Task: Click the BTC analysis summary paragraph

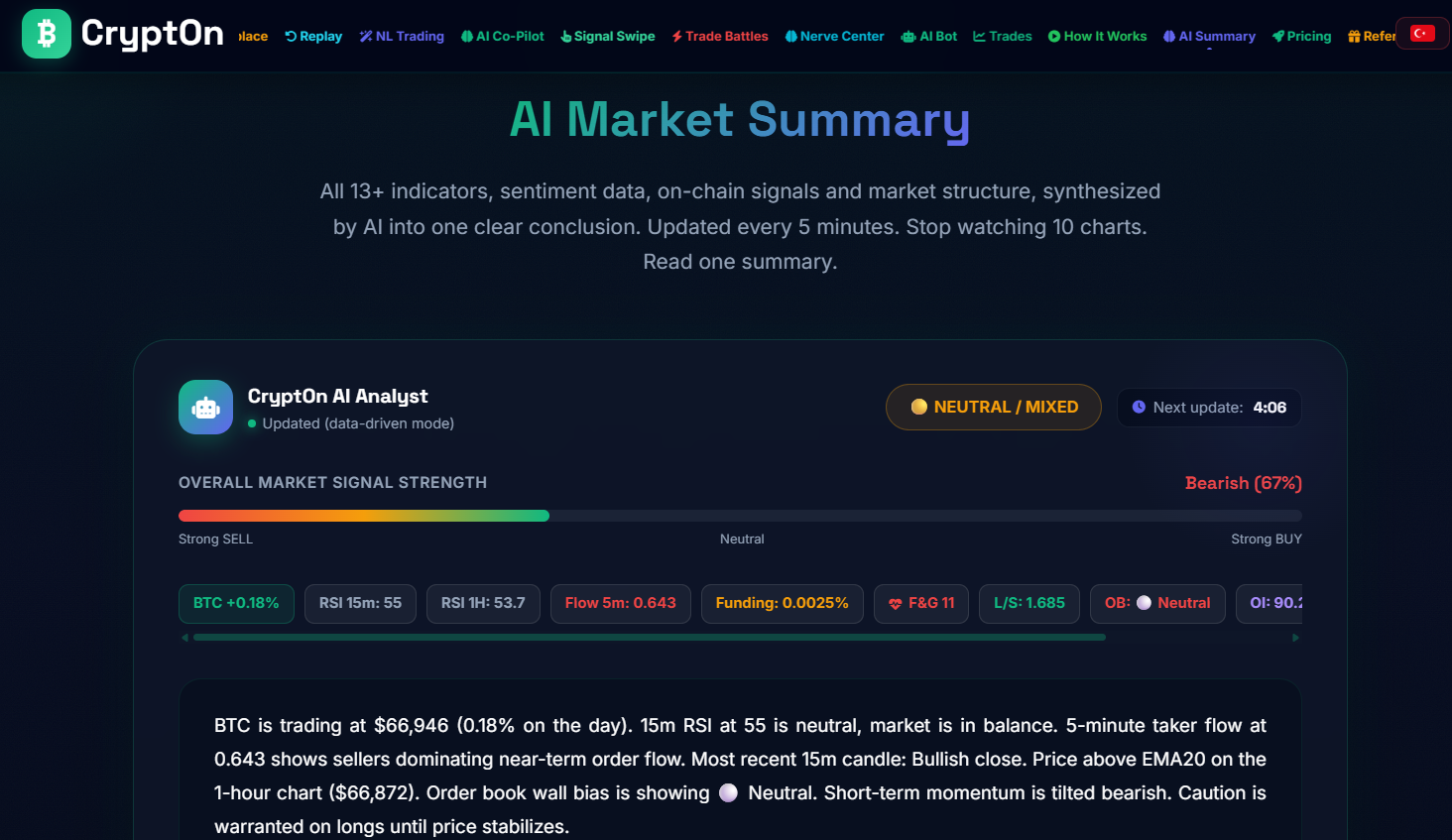Action: tap(740, 776)
